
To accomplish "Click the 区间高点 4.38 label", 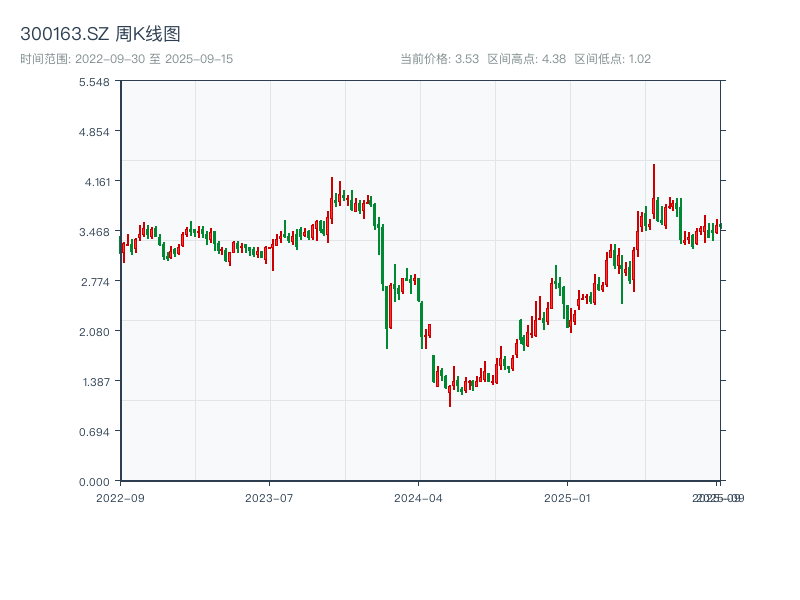I will click(527, 59).
